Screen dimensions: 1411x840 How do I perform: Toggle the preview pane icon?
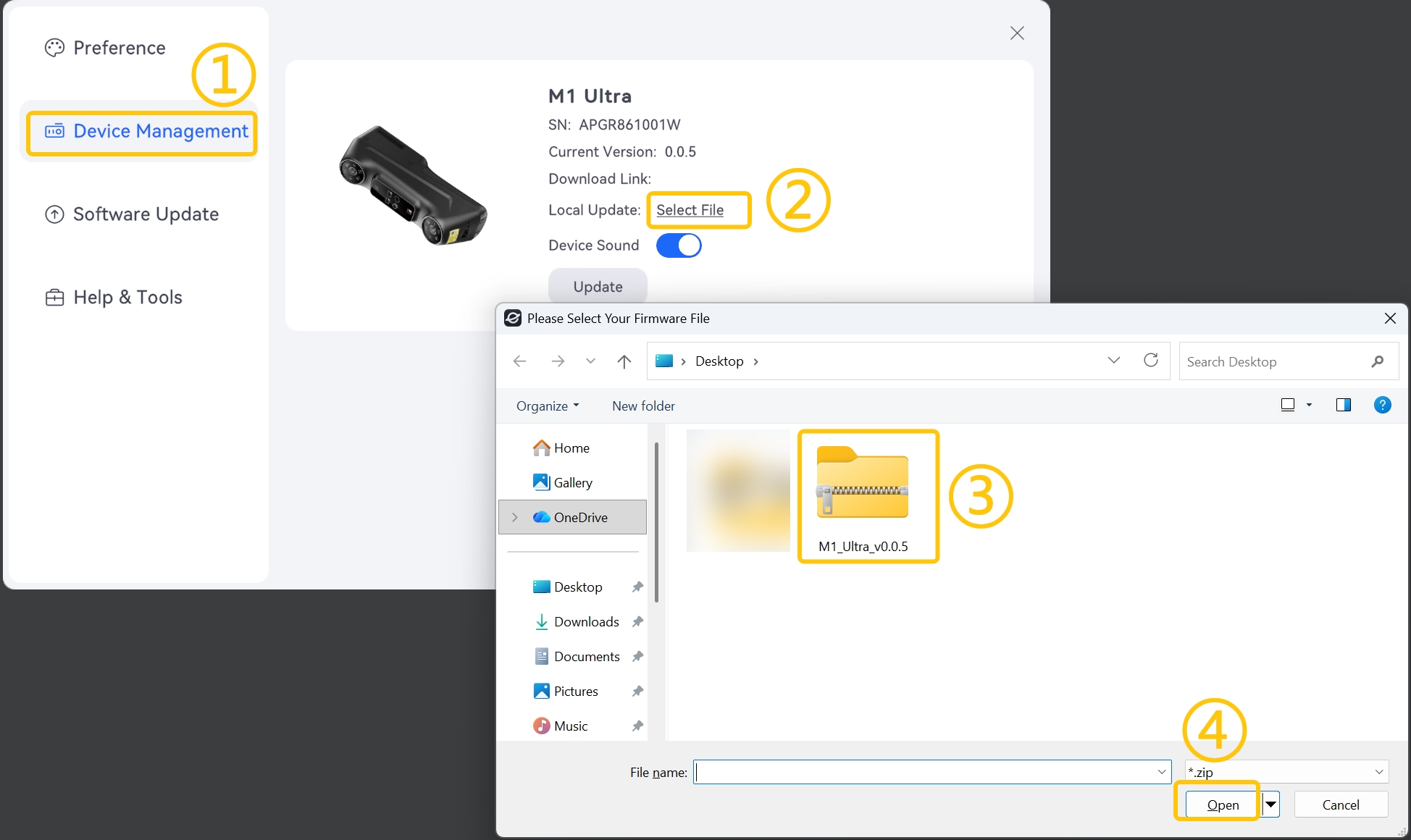[1344, 405]
